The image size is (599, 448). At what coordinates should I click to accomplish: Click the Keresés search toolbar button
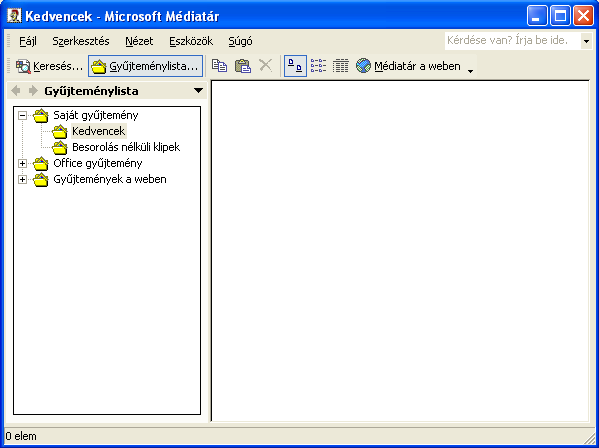[x=49, y=66]
